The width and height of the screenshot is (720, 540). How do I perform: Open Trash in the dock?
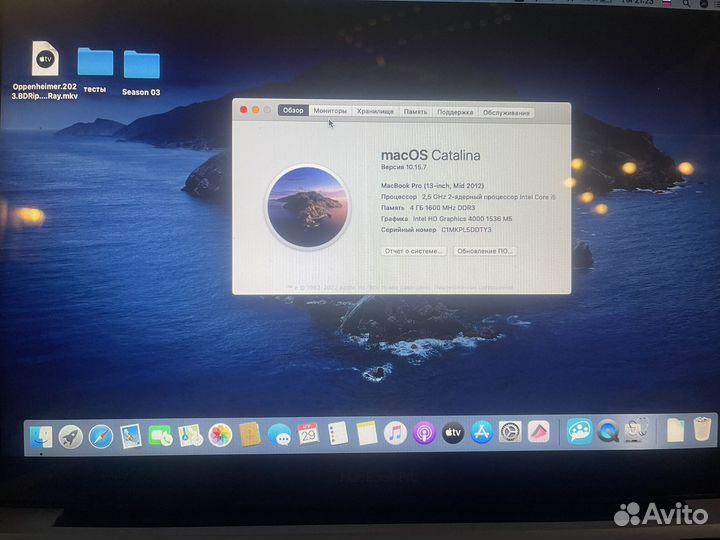click(702, 428)
